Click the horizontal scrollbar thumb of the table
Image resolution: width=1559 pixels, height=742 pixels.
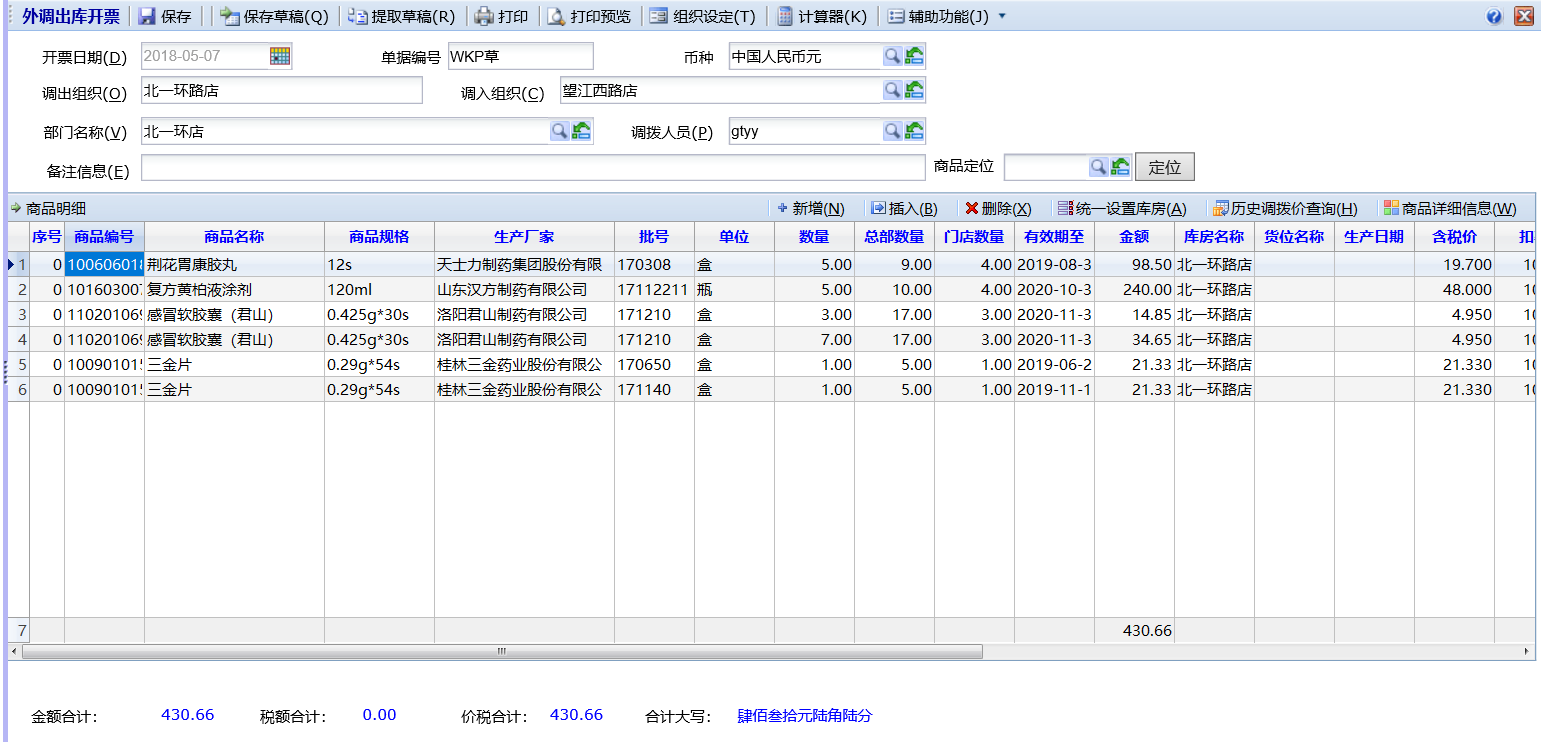point(502,651)
